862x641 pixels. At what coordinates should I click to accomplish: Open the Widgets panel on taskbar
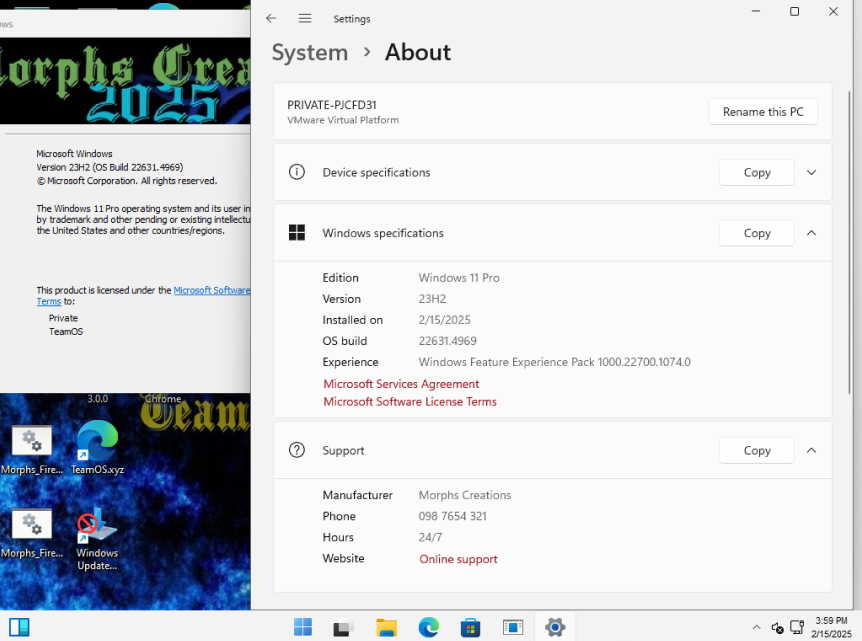pyautogui.click(x=19, y=627)
